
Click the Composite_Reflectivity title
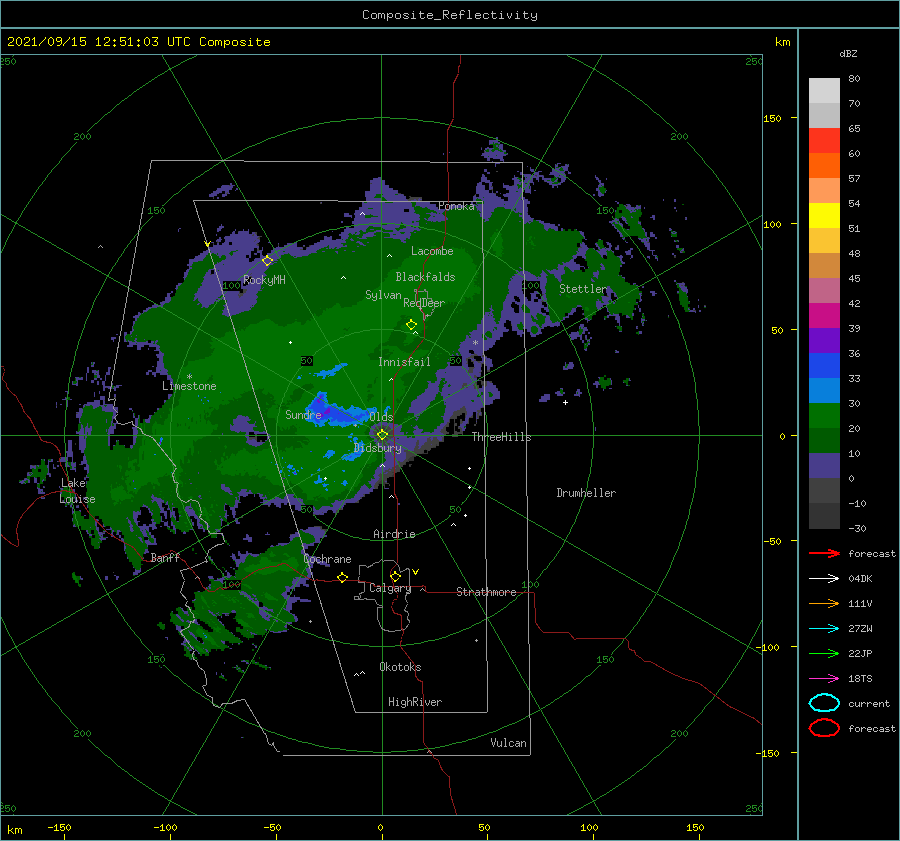point(450,15)
